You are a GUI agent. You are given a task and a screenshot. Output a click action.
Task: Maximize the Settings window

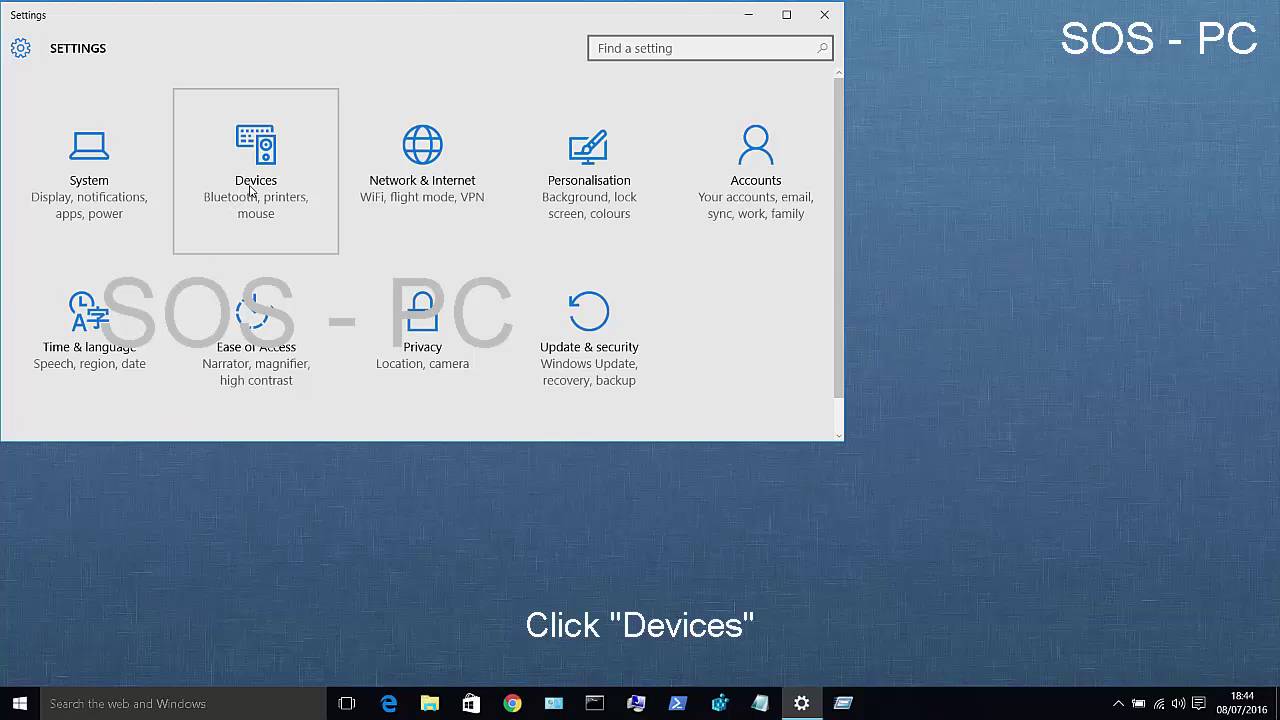click(x=787, y=15)
